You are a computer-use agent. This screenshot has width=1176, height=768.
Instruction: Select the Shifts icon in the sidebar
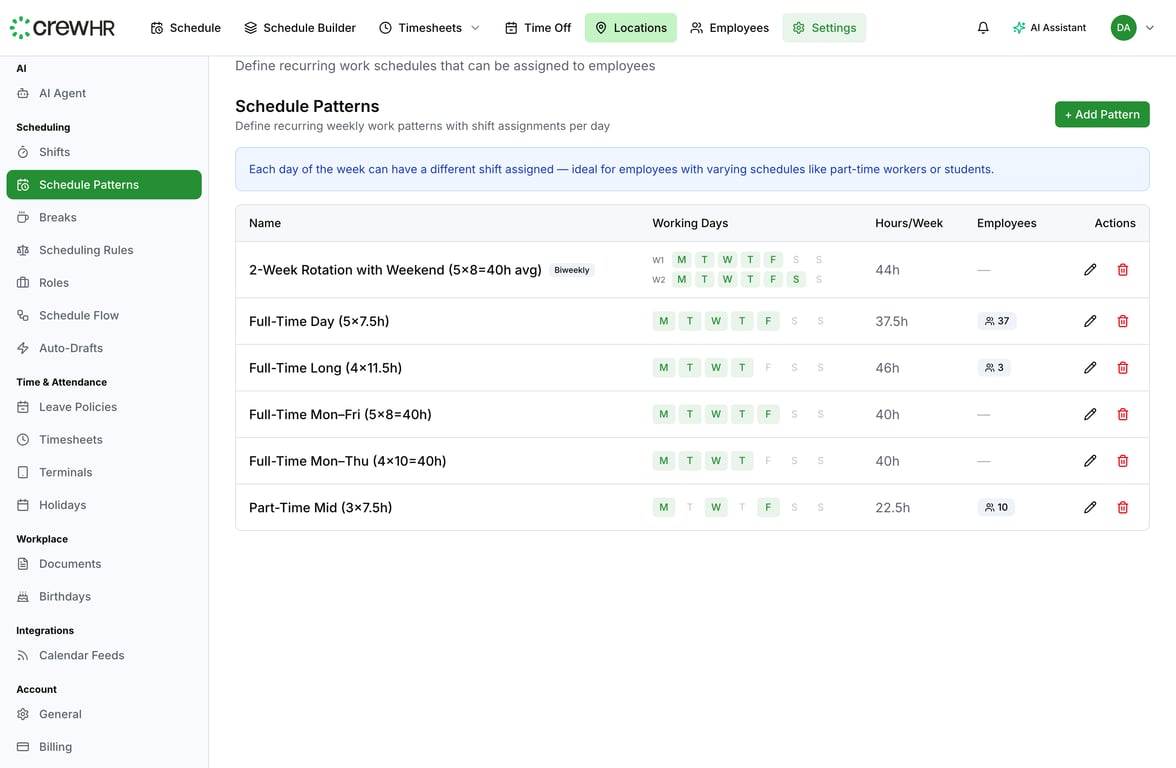click(x=21, y=152)
